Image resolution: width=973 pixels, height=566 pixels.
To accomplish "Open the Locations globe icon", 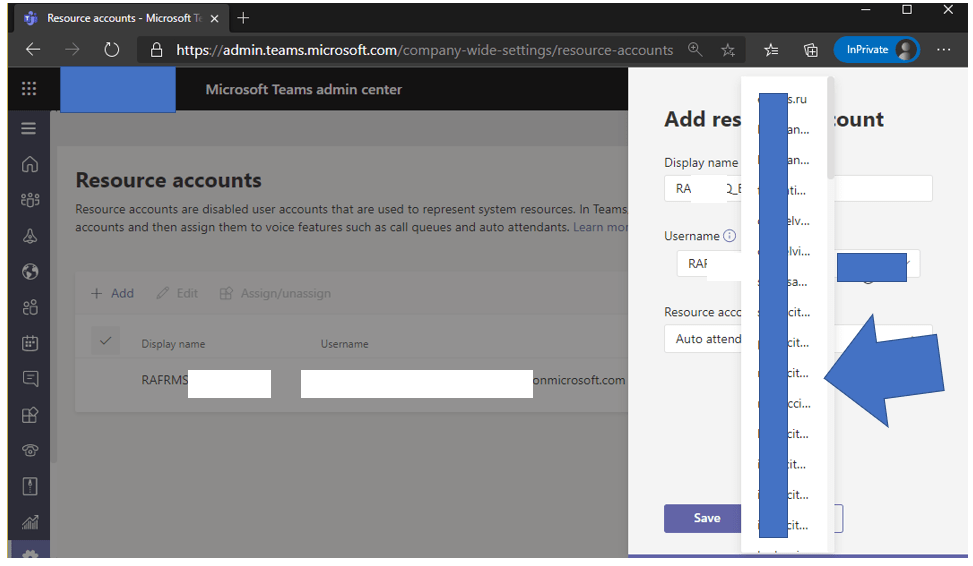I will coord(29,272).
